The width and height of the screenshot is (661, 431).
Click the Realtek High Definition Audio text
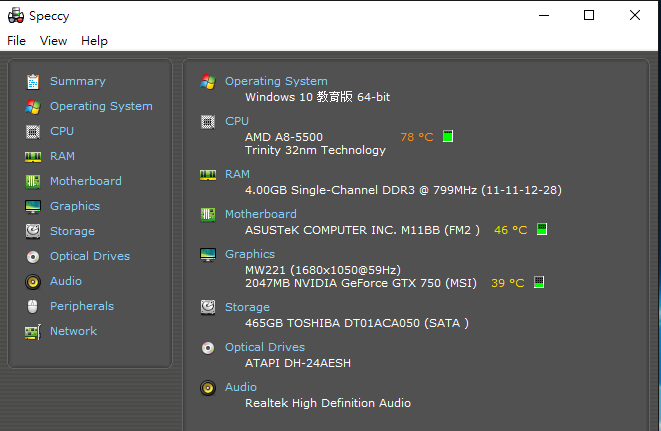(x=328, y=403)
